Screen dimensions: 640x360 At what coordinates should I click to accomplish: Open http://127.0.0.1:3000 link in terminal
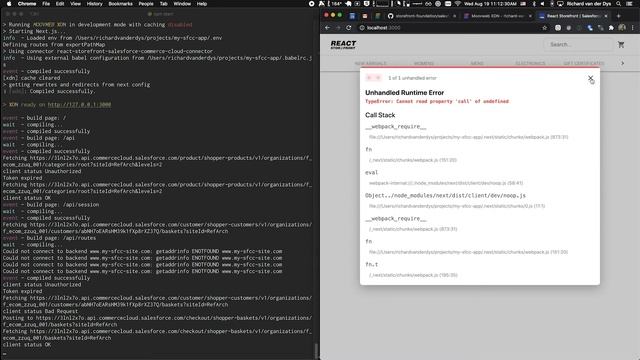(x=79, y=104)
